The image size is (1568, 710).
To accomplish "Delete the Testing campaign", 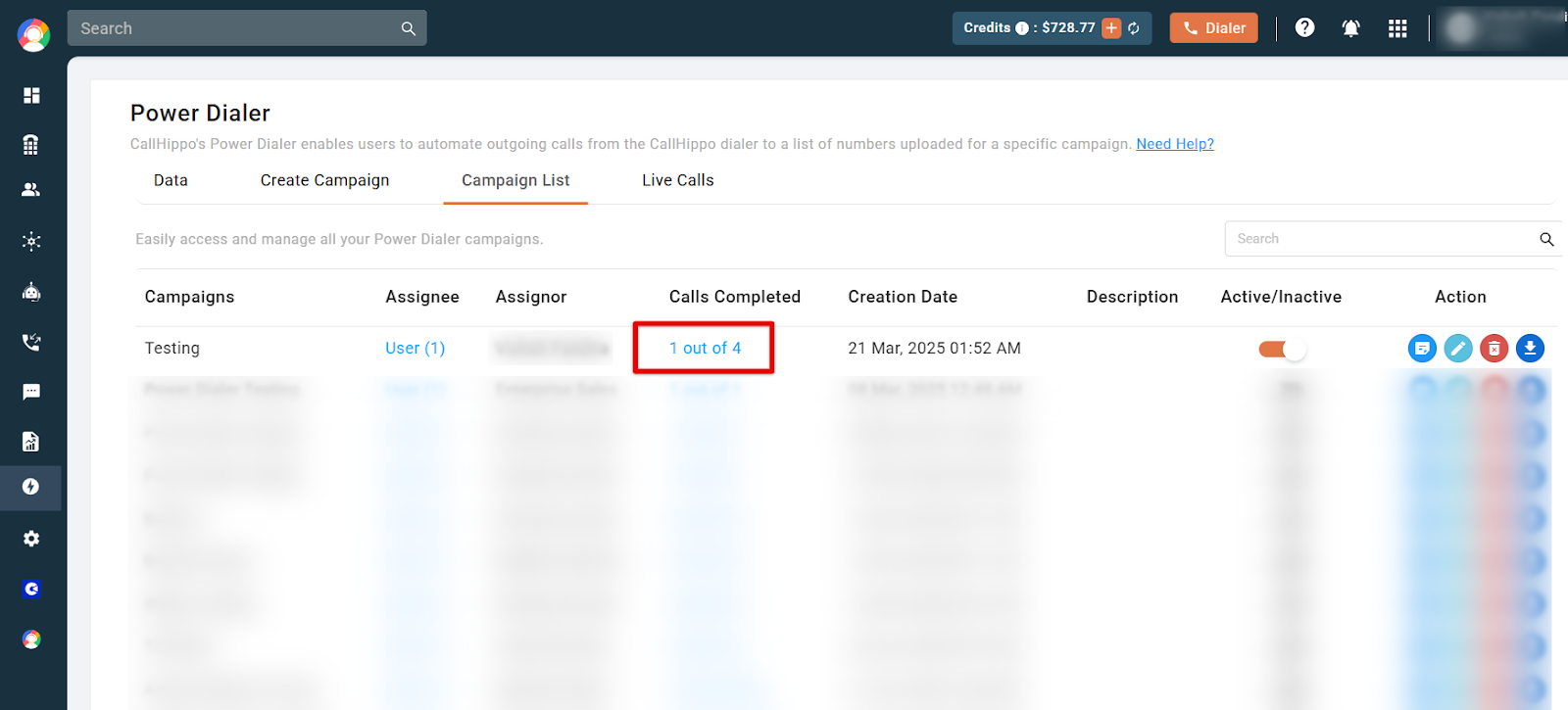I will click(1494, 348).
